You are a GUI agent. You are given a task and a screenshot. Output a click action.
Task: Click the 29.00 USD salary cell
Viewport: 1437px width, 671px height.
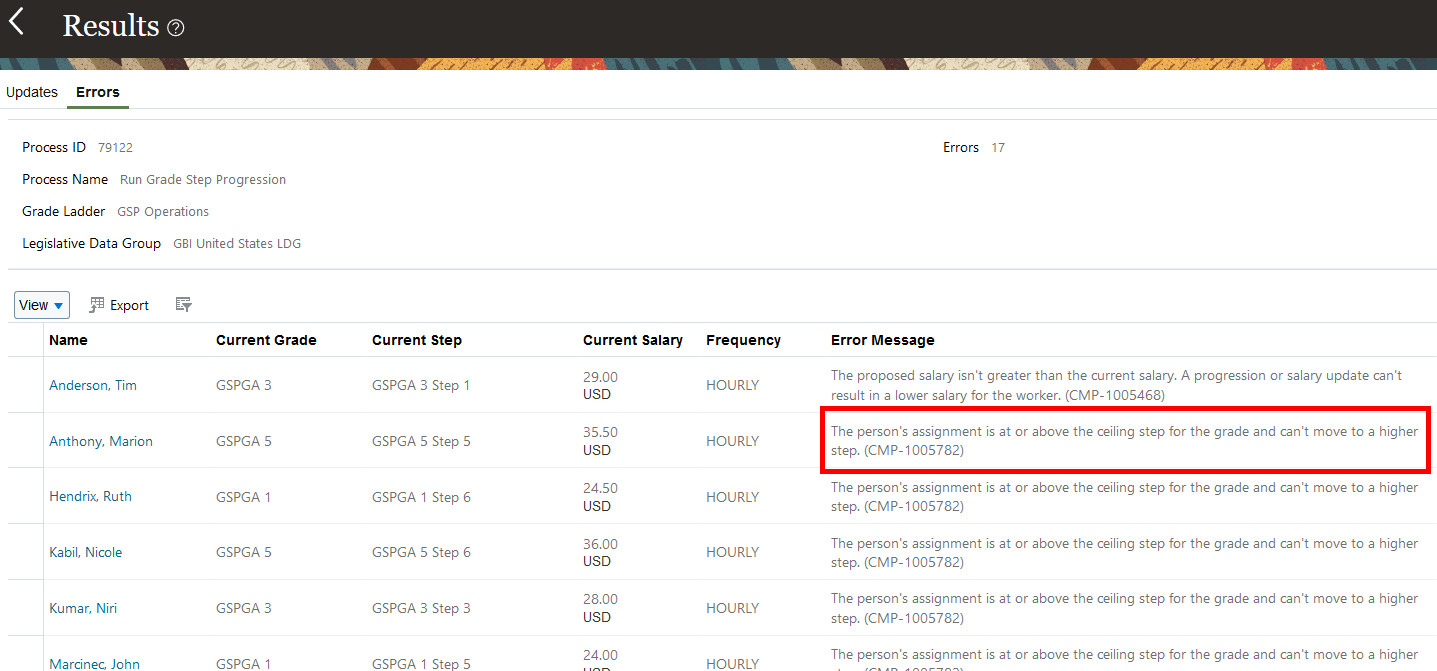600,385
